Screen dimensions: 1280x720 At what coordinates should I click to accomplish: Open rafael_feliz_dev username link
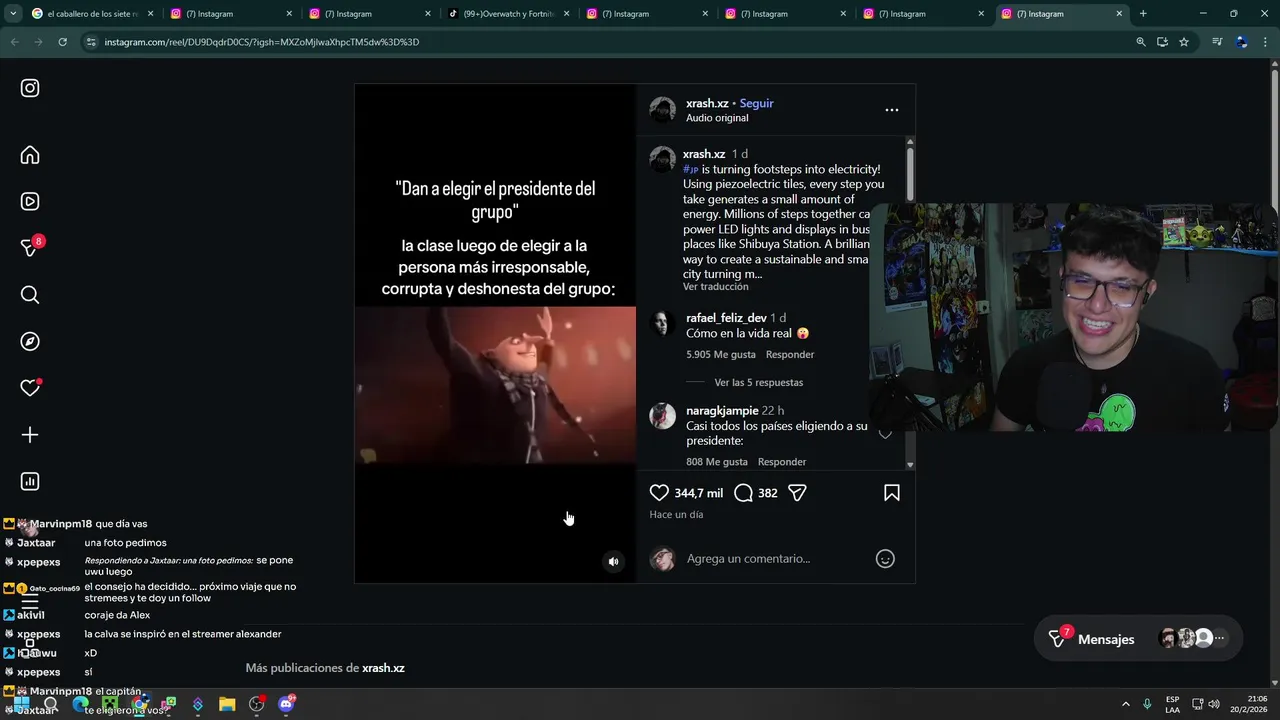pos(726,318)
